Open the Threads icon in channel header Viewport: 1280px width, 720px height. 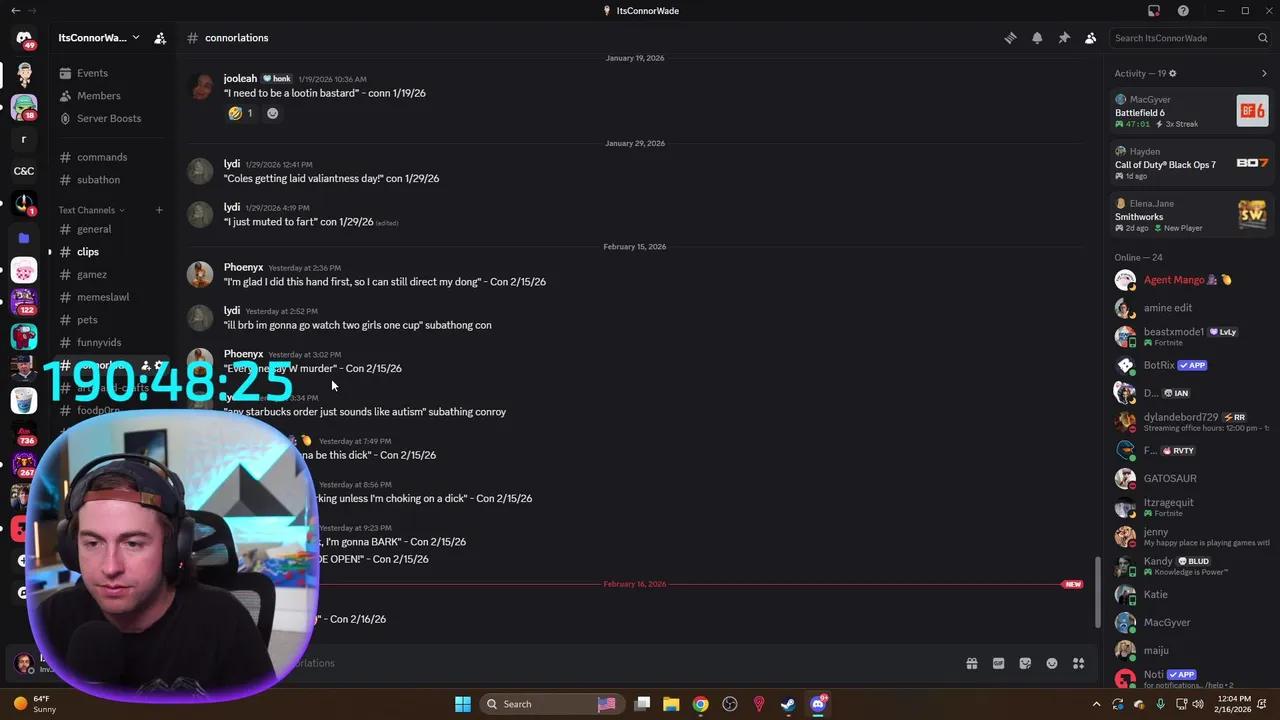pyautogui.click(x=1010, y=38)
